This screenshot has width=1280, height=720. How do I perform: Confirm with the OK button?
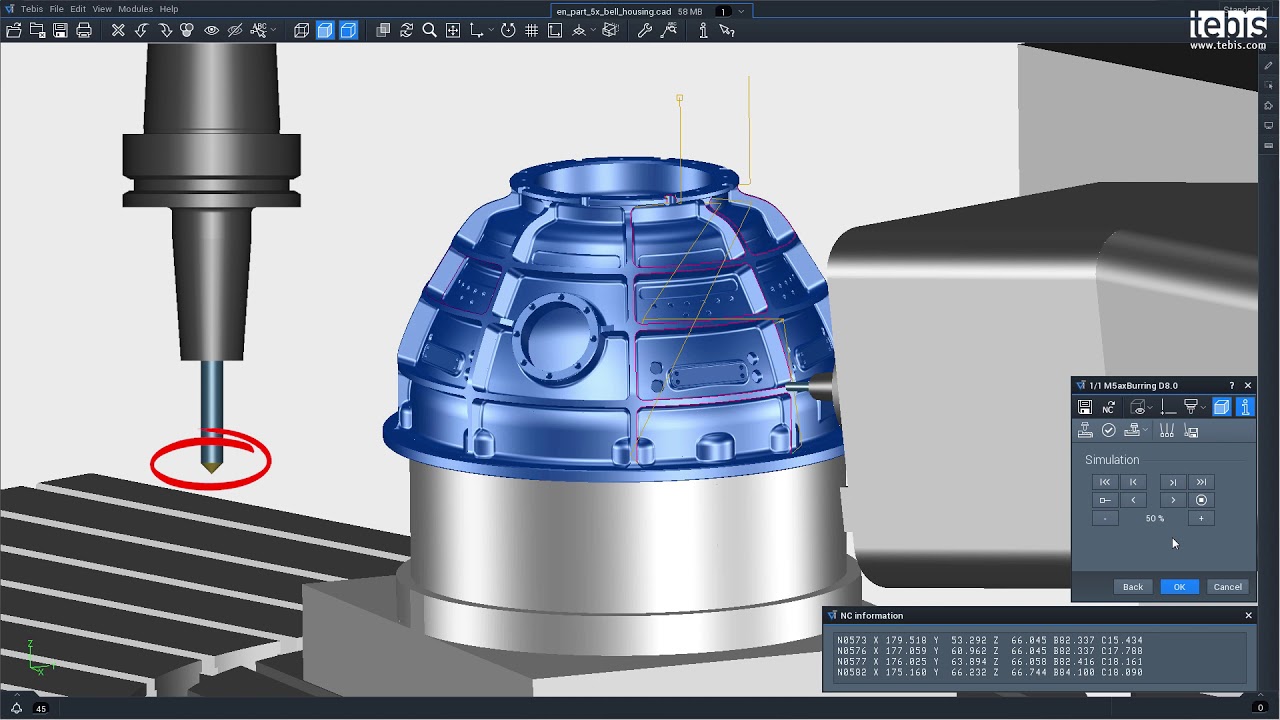click(x=1180, y=587)
